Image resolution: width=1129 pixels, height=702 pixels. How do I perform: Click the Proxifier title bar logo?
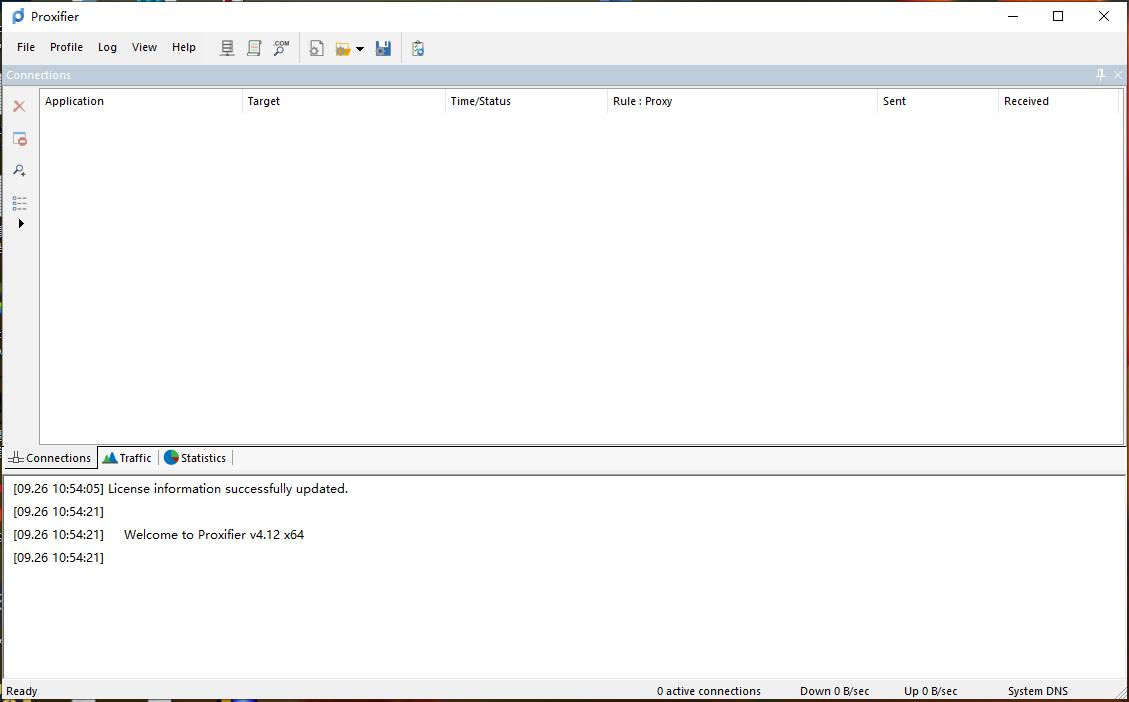click(x=18, y=16)
